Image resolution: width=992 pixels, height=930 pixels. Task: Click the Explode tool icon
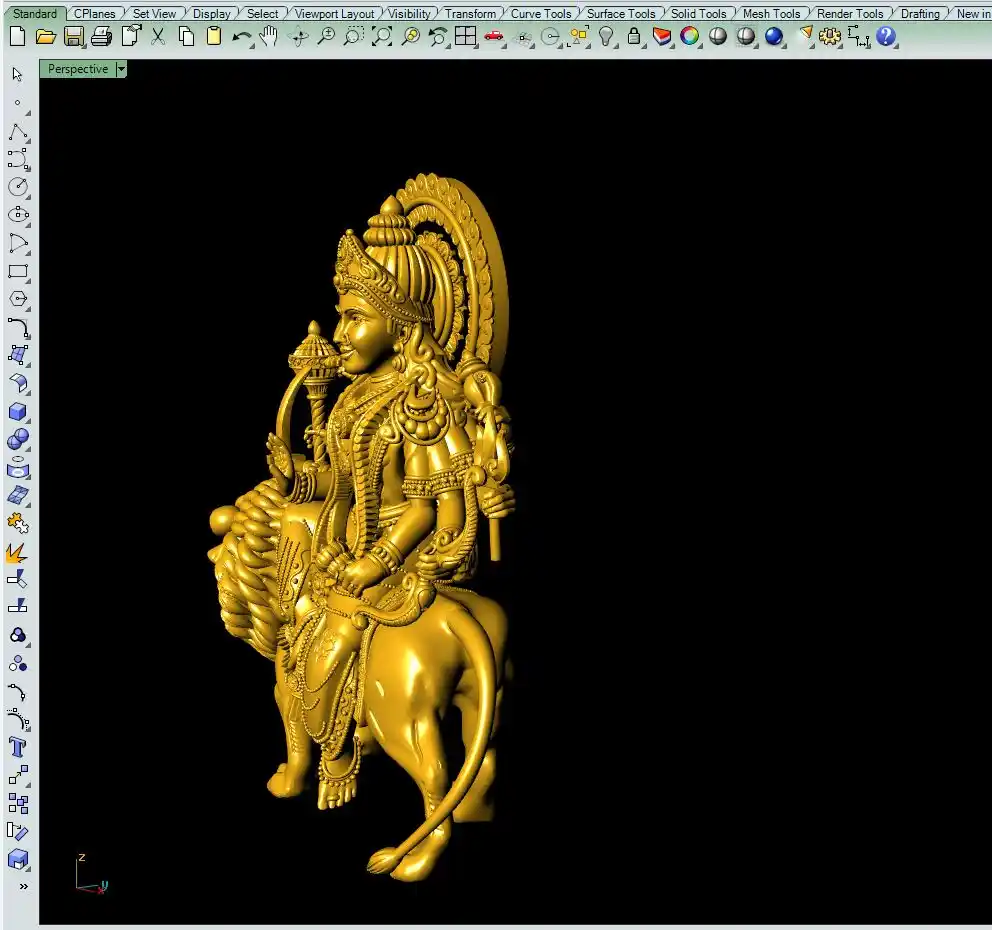(17, 552)
